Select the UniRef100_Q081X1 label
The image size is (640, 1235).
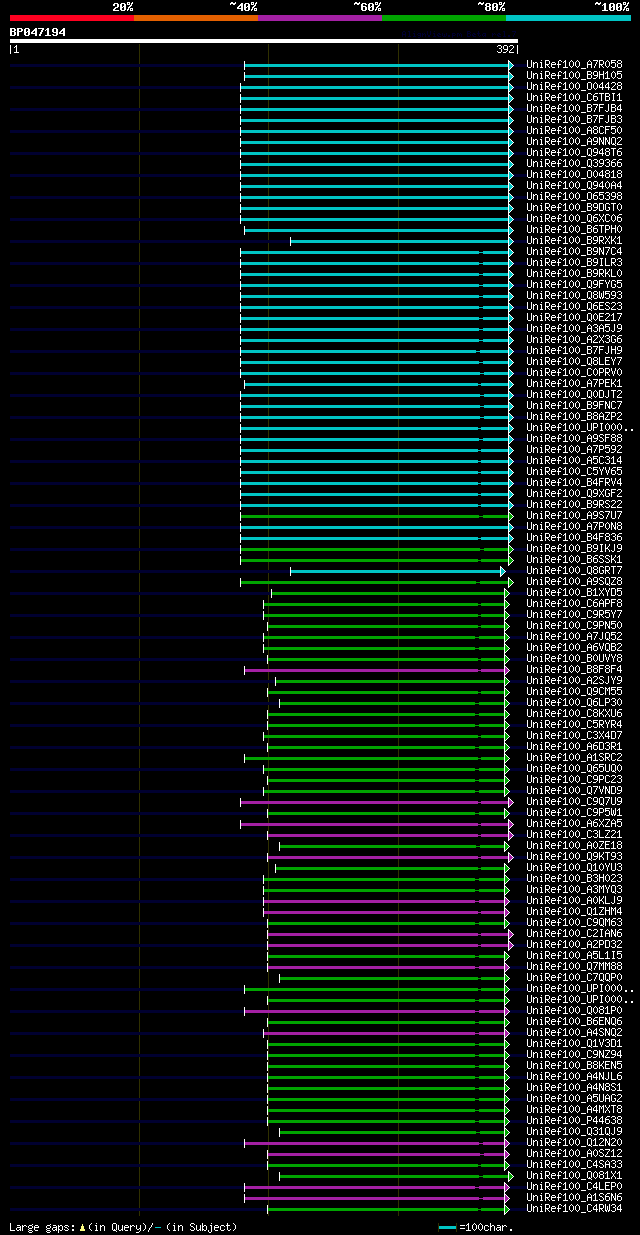pyautogui.click(x=574, y=1175)
